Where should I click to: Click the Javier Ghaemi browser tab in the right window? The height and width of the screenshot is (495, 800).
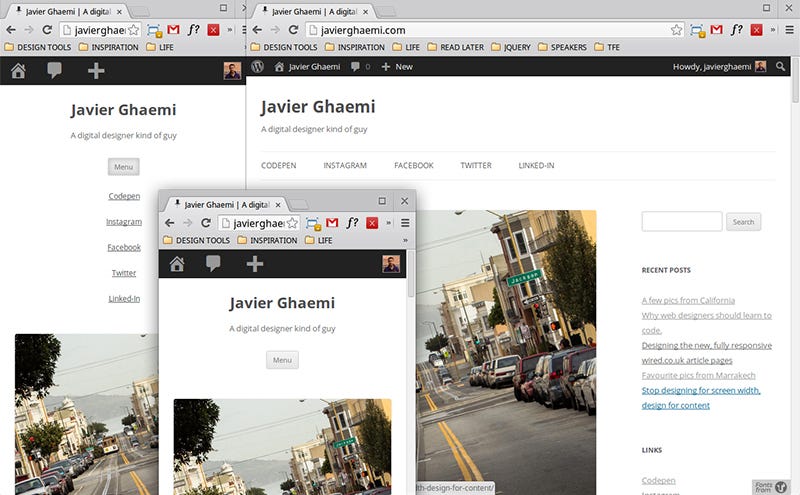point(314,11)
